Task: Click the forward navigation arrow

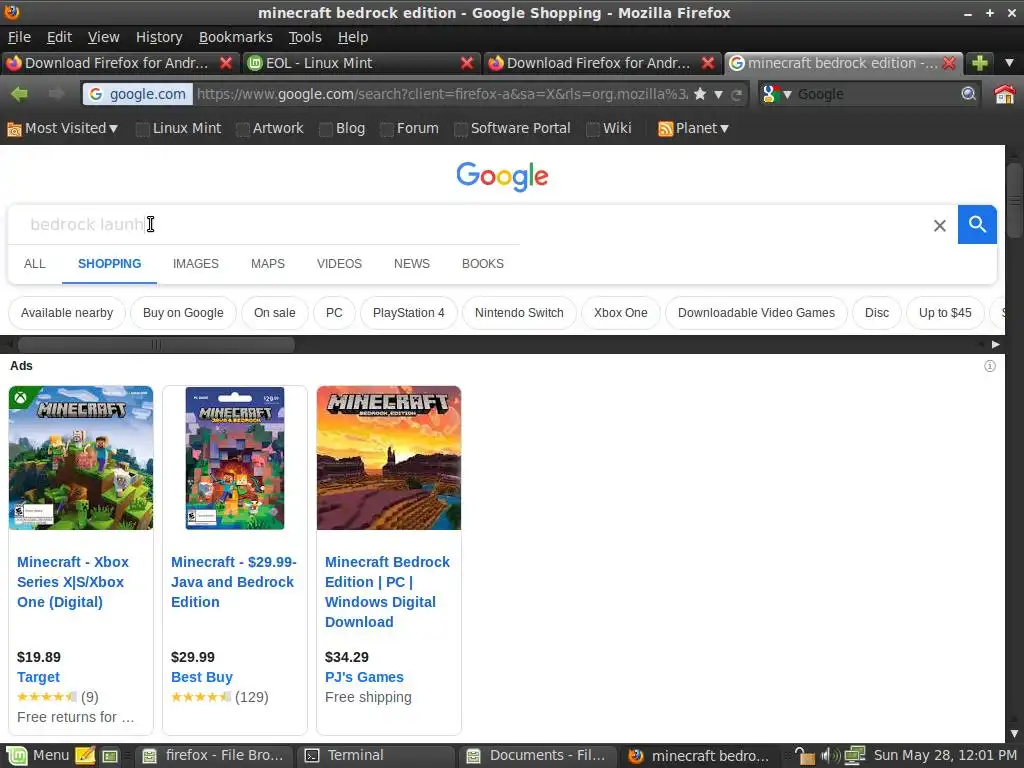Action: pyautogui.click(x=57, y=94)
